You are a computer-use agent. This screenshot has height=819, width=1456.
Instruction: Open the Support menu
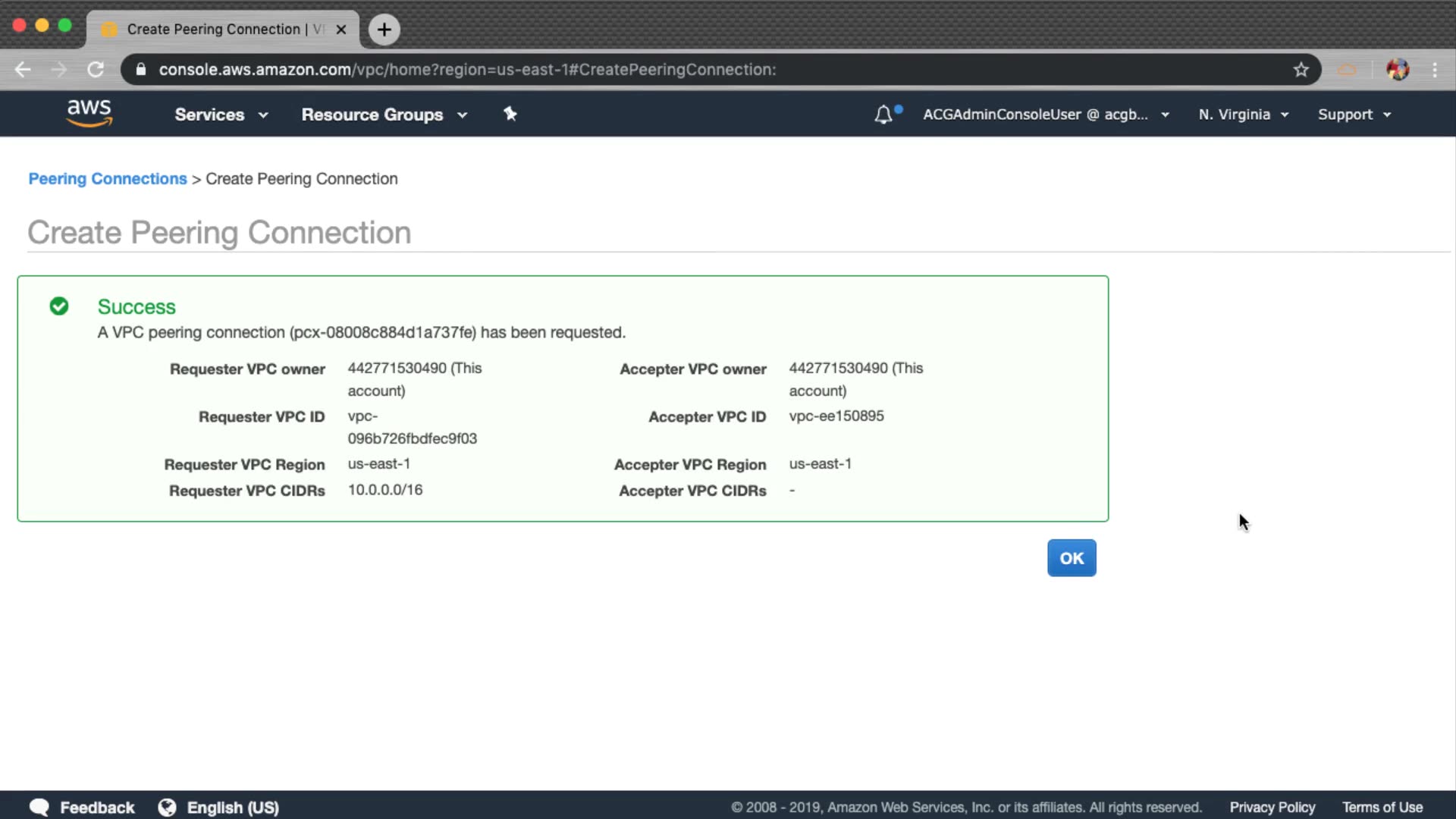click(1354, 115)
